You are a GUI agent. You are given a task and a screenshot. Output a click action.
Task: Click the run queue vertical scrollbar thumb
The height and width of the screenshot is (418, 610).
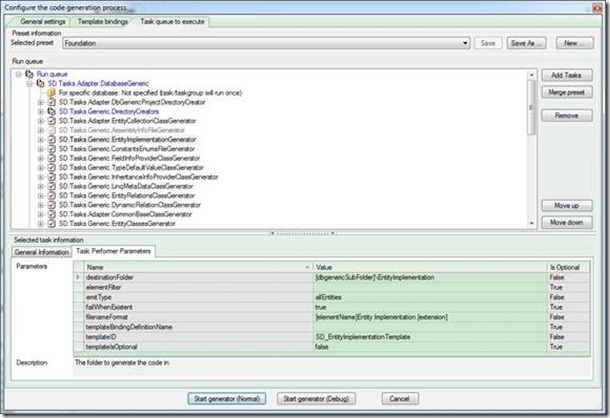[x=531, y=107]
